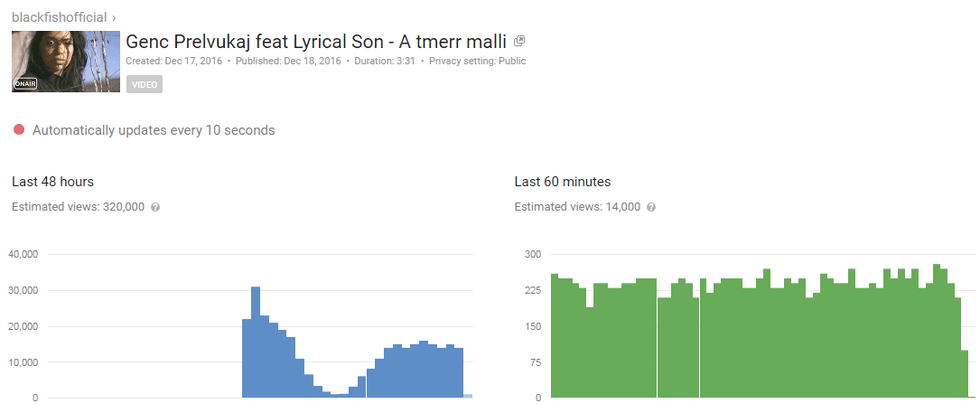
Task: Click the gray VIDEO badge
Action: pos(144,85)
